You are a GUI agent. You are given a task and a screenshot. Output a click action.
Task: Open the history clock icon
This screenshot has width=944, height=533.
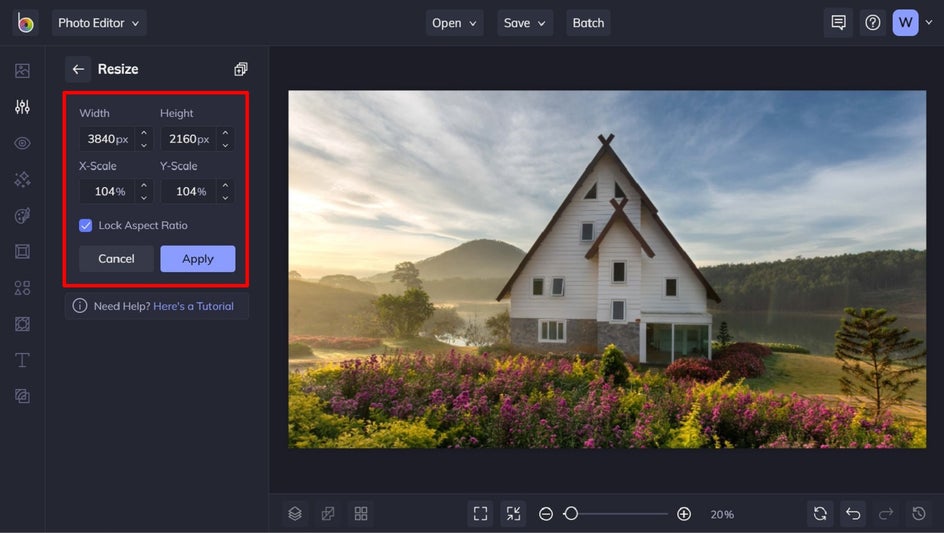click(919, 513)
